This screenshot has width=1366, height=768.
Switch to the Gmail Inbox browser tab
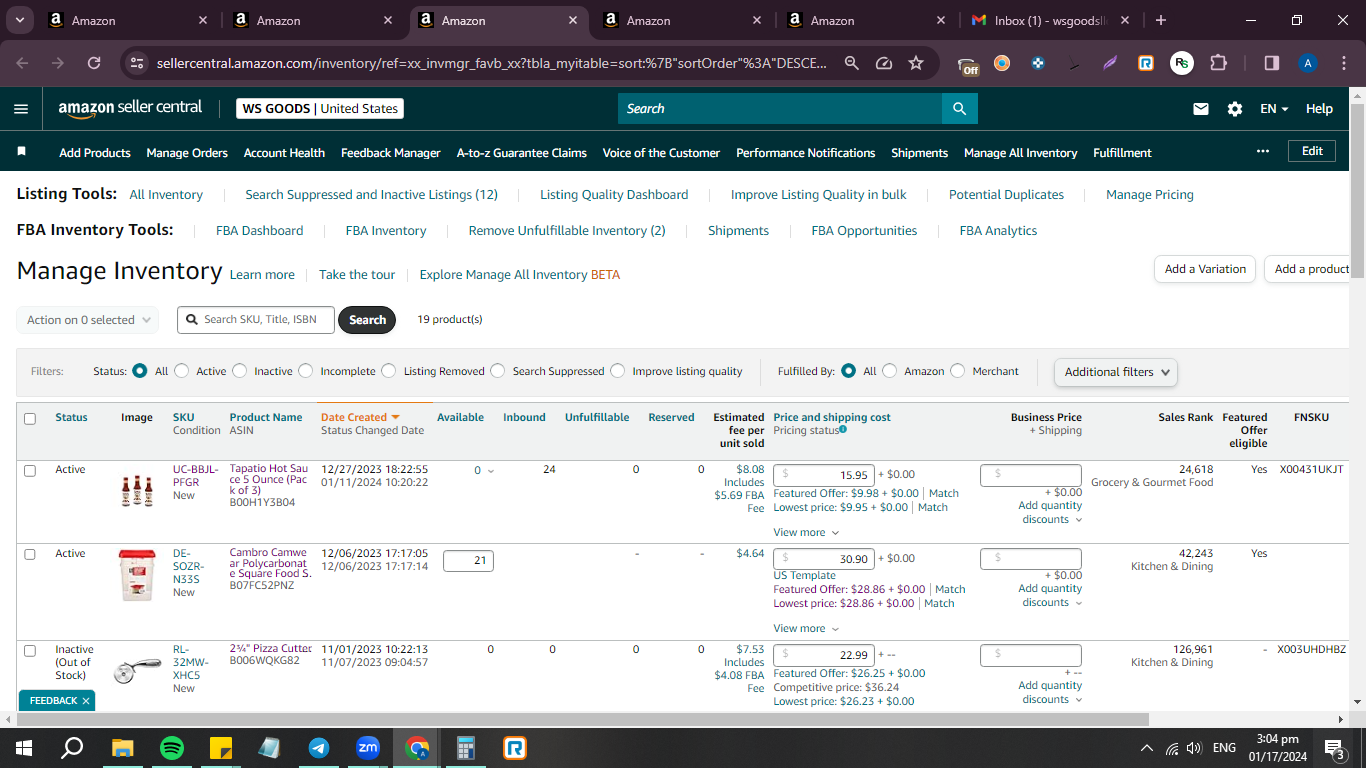1050,20
